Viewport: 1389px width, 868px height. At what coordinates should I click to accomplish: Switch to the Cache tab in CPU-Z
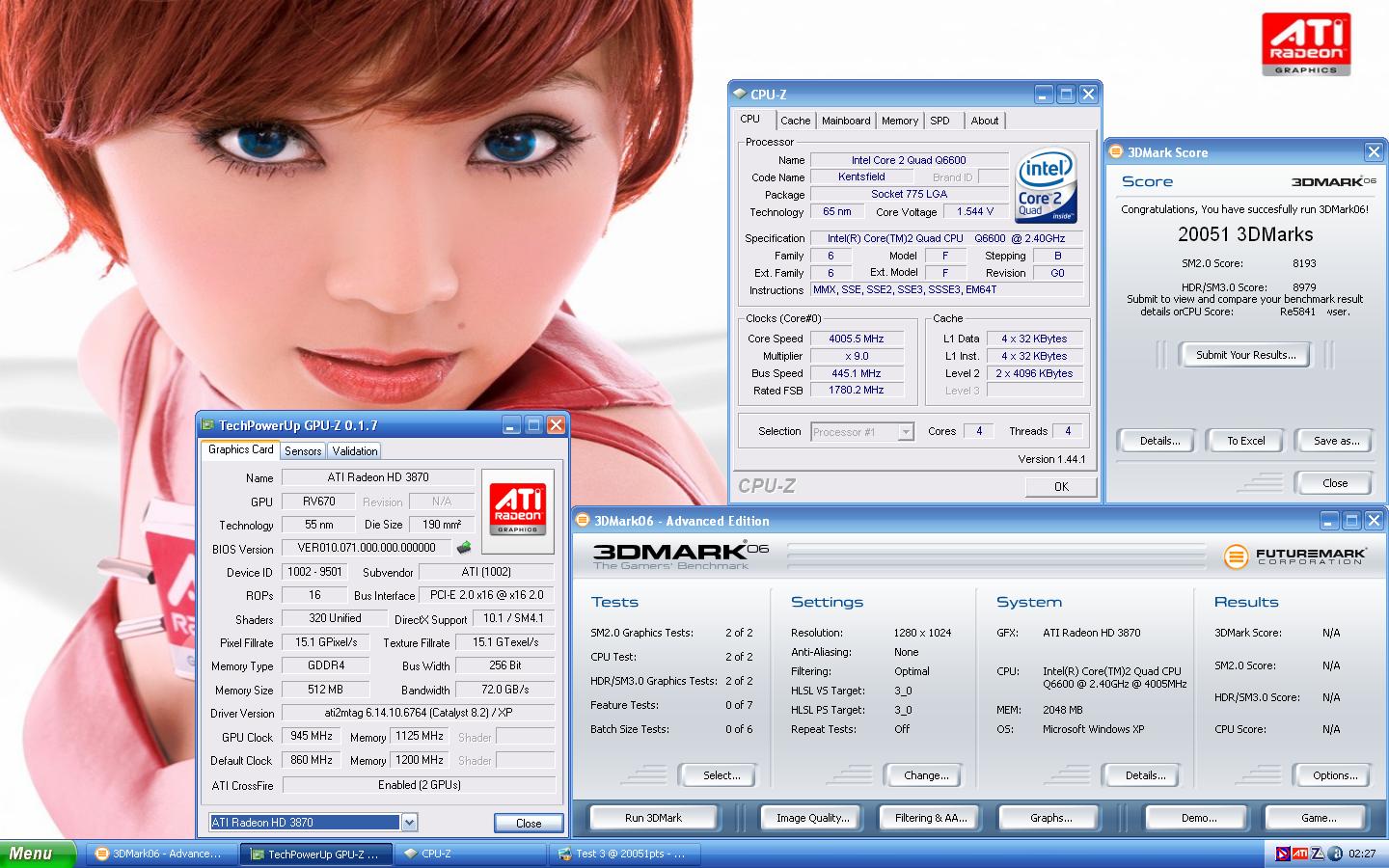795,121
